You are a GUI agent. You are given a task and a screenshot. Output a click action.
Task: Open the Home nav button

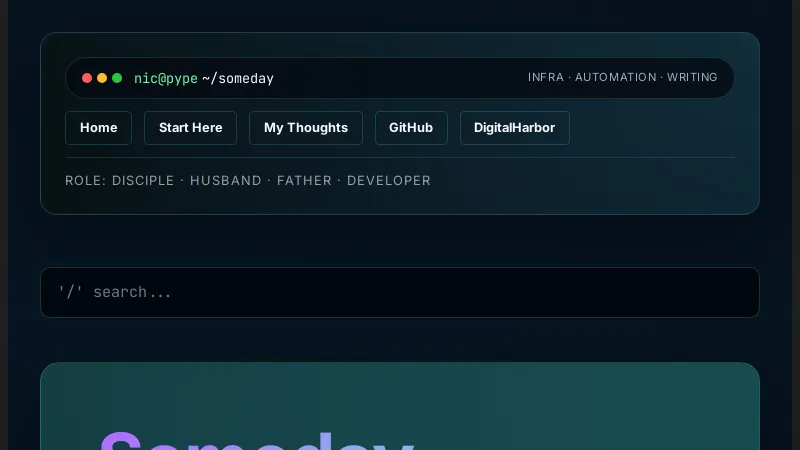[x=98, y=128]
